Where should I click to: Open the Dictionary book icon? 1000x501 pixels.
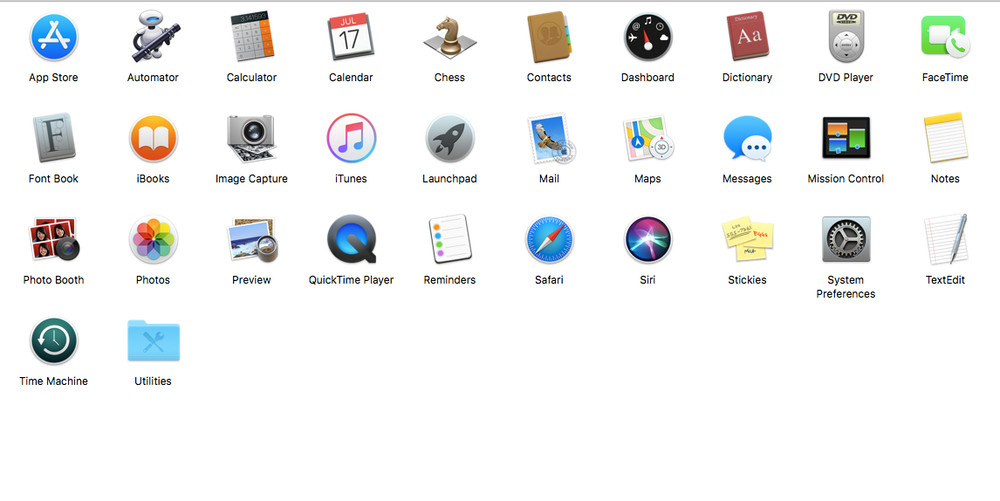click(747, 37)
